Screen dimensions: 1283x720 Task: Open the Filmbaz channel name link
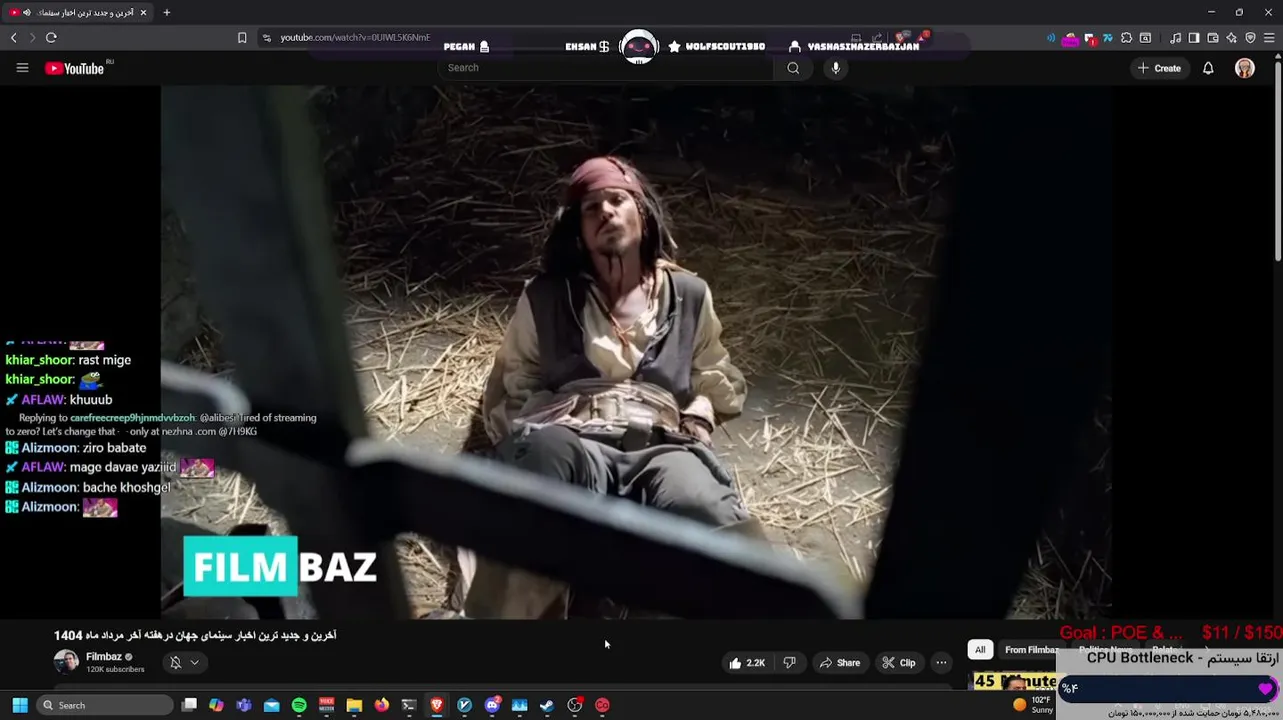tap(104, 657)
